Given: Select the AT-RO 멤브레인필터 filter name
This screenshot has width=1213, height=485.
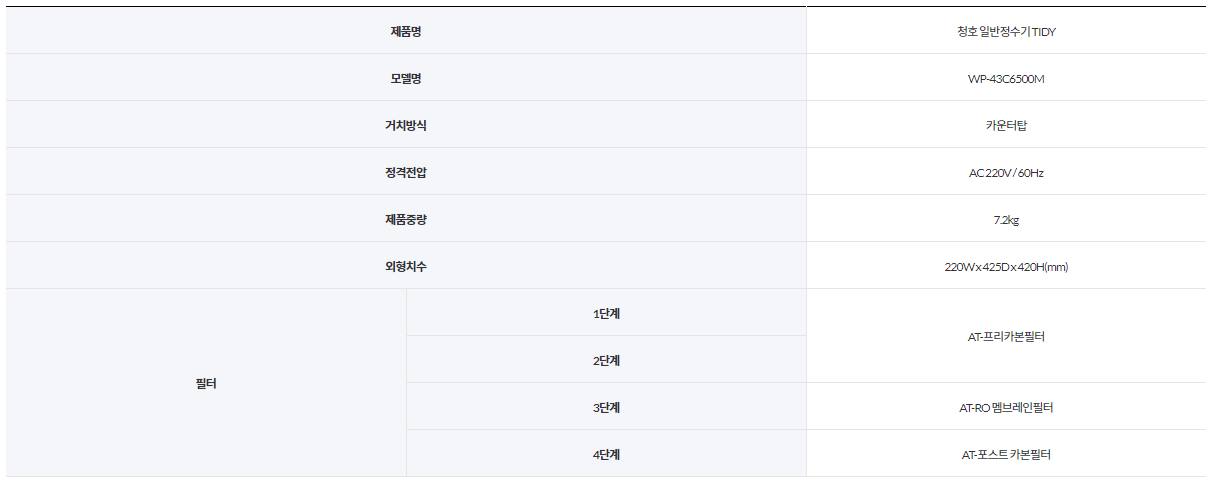Looking at the screenshot, I should pos(1006,408).
